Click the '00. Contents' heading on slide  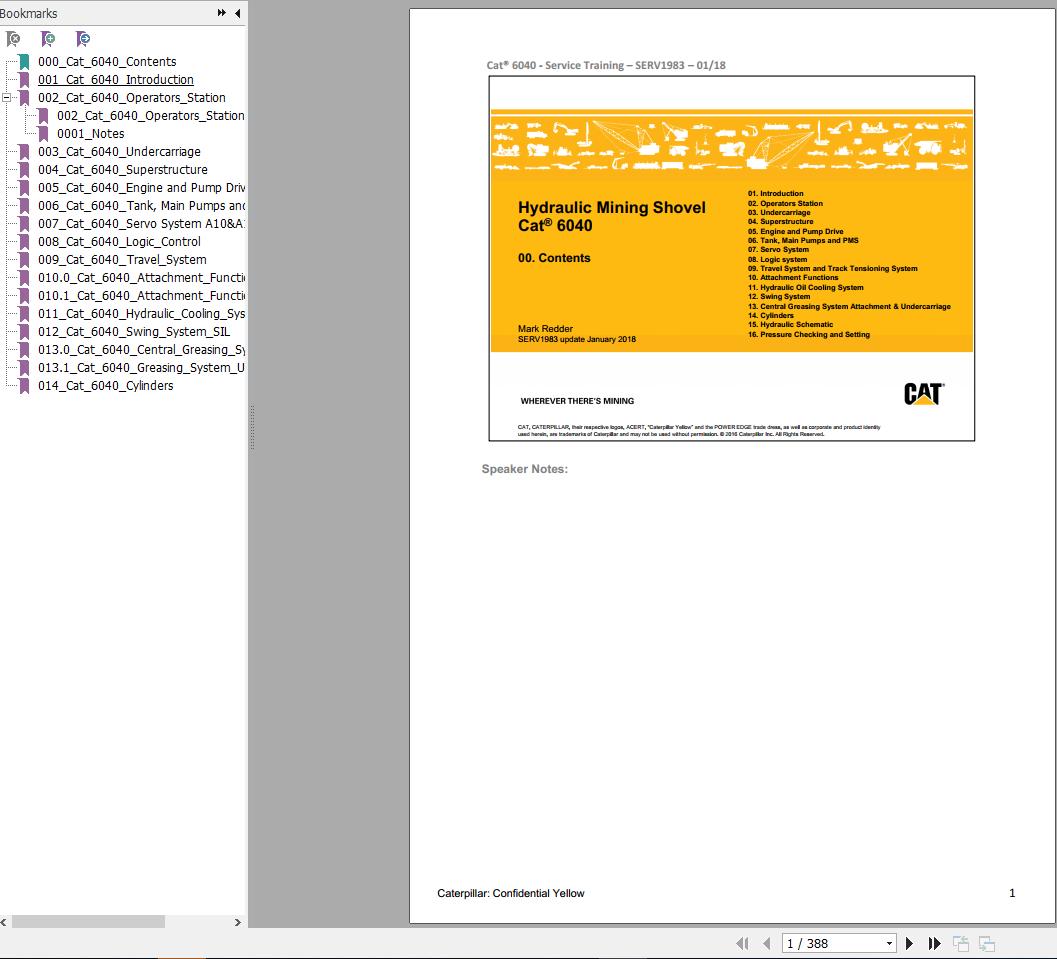point(554,258)
